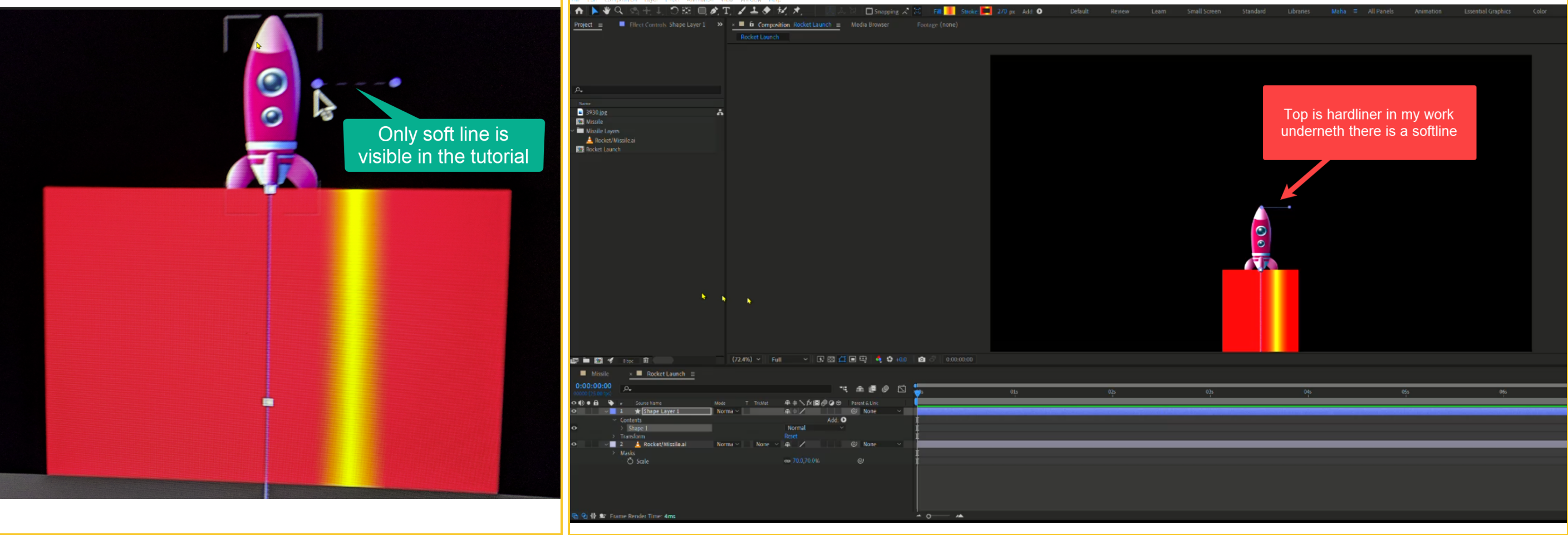This screenshot has width=1568, height=535.
Task: Select the Selection tool in the toolbar
Action: coord(594,11)
